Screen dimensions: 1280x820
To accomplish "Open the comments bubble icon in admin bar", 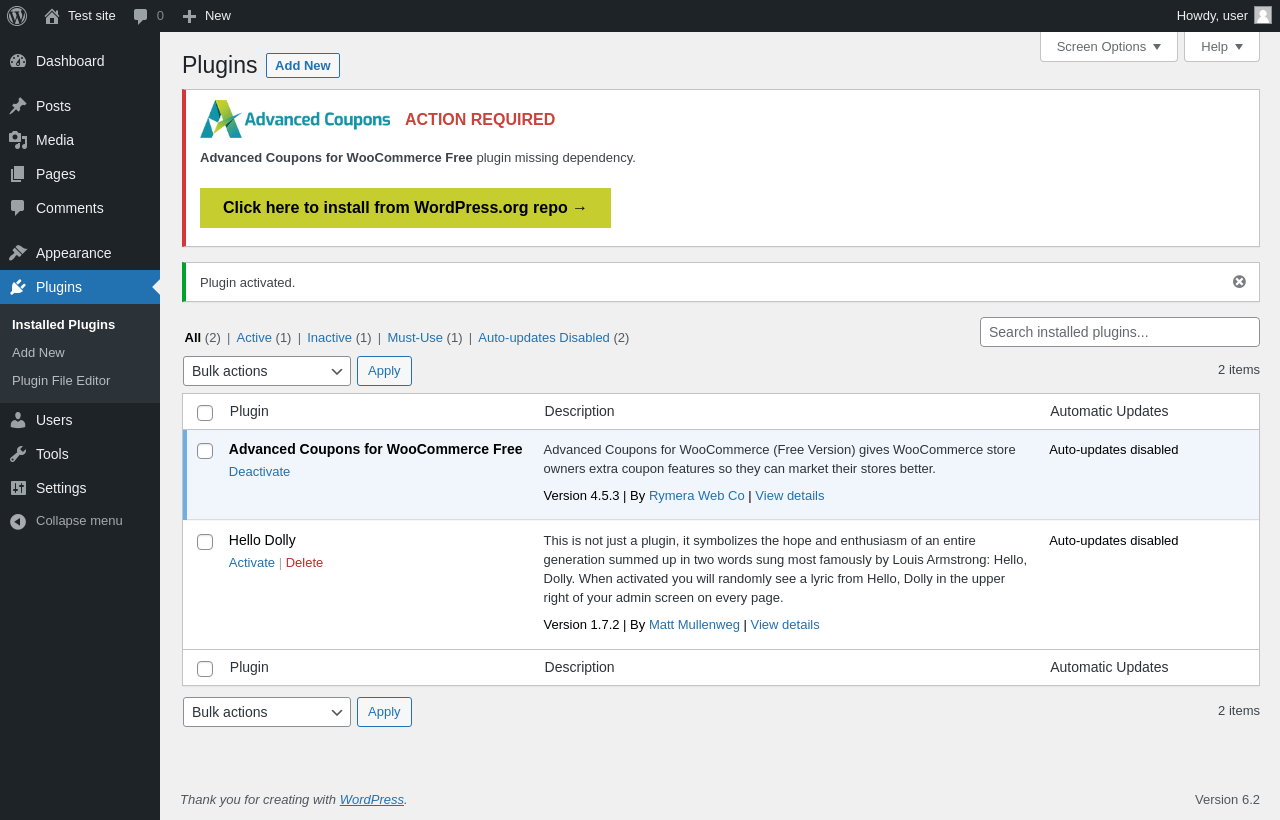I will click(x=141, y=16).
